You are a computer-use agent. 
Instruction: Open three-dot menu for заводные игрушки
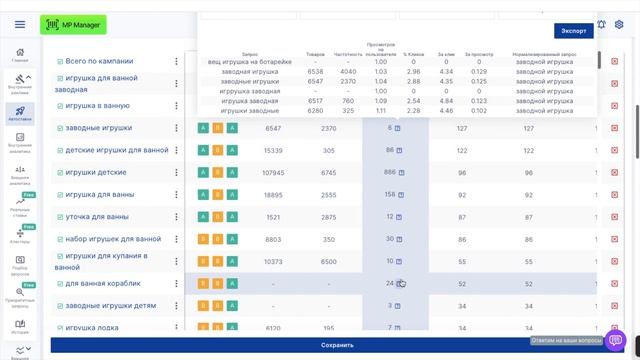pyautogui.click(x=176, y=128)
